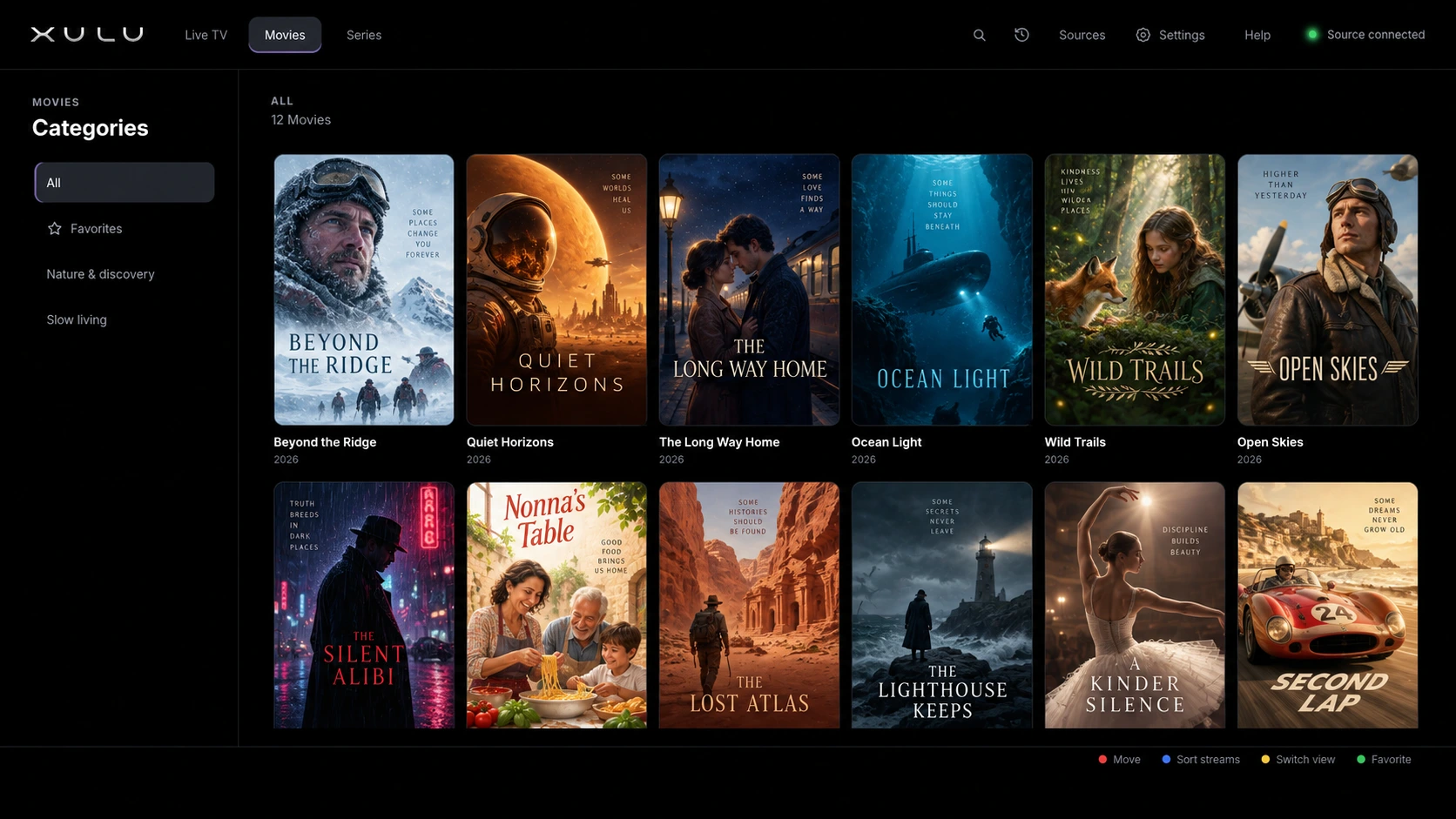Open The Lighthouse Keeps poster
This screenshot has height=819, width=1456.
[x=941, y=605]
